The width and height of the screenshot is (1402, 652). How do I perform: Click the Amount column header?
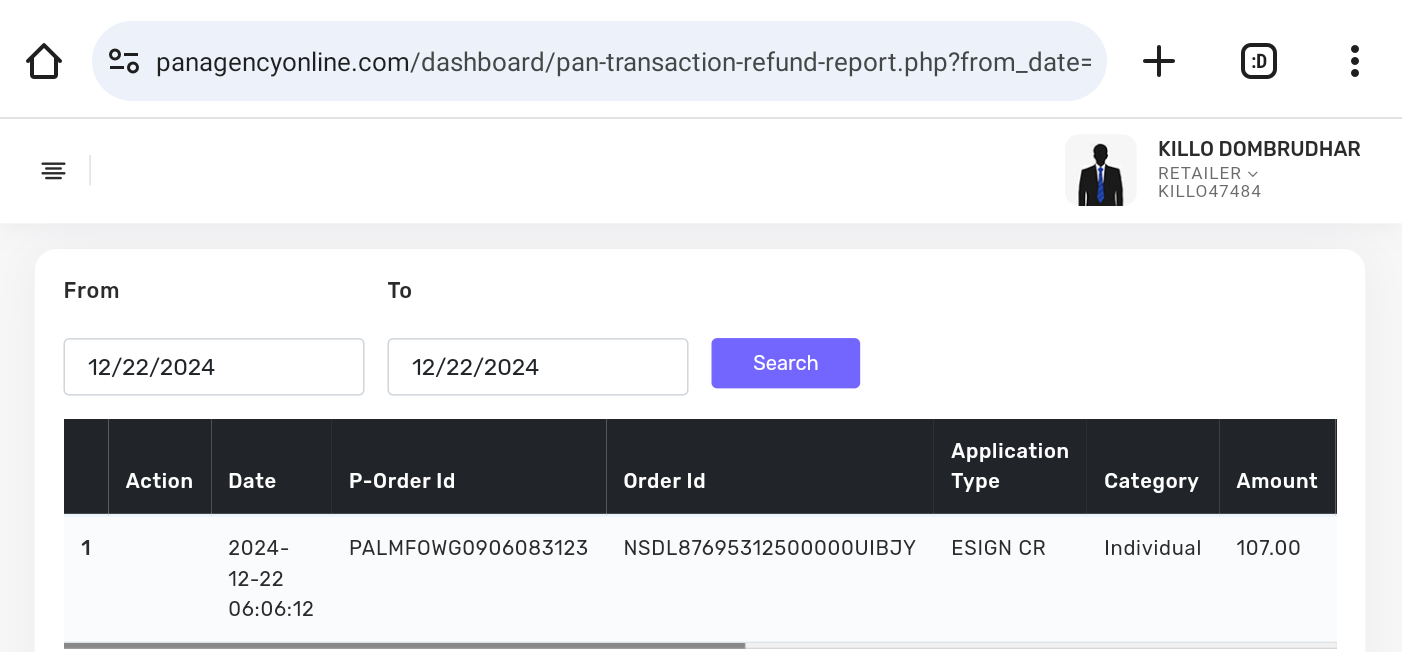[1276, 481]
